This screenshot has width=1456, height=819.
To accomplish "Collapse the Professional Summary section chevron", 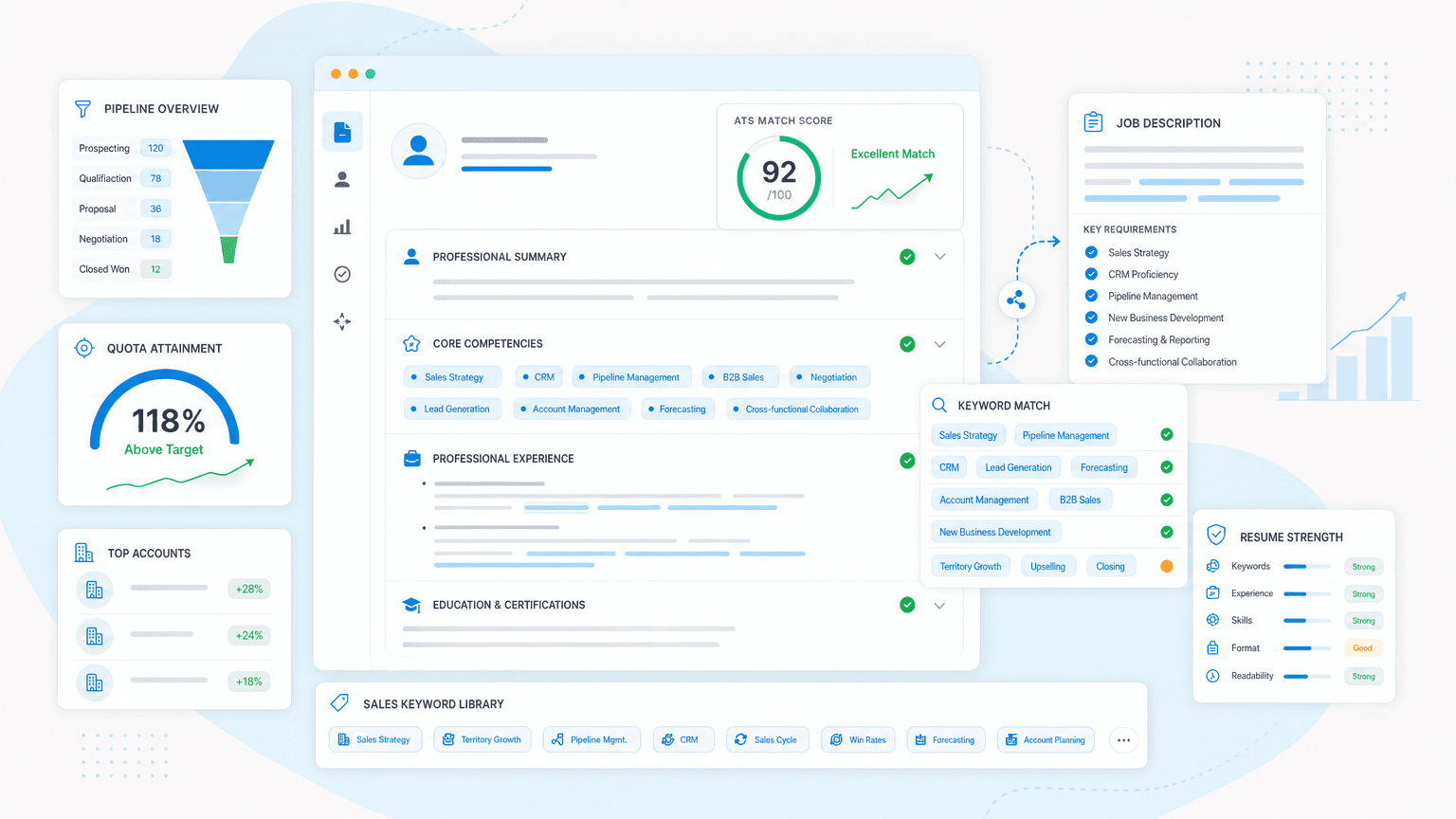I will tap(939, 257).
